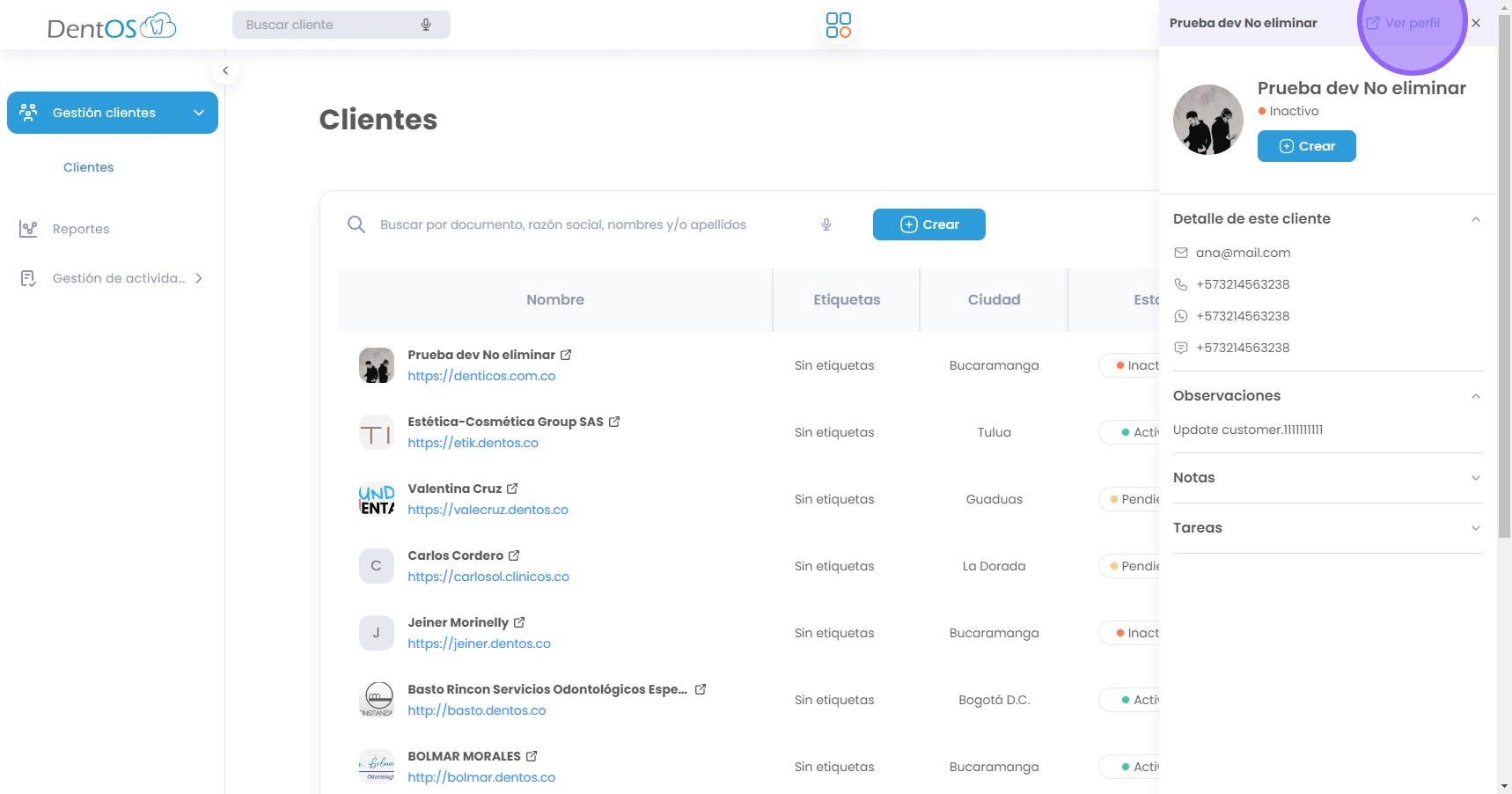
Task: Collapse the left sidebar with arrow button
Action: (x=225, y=70)
